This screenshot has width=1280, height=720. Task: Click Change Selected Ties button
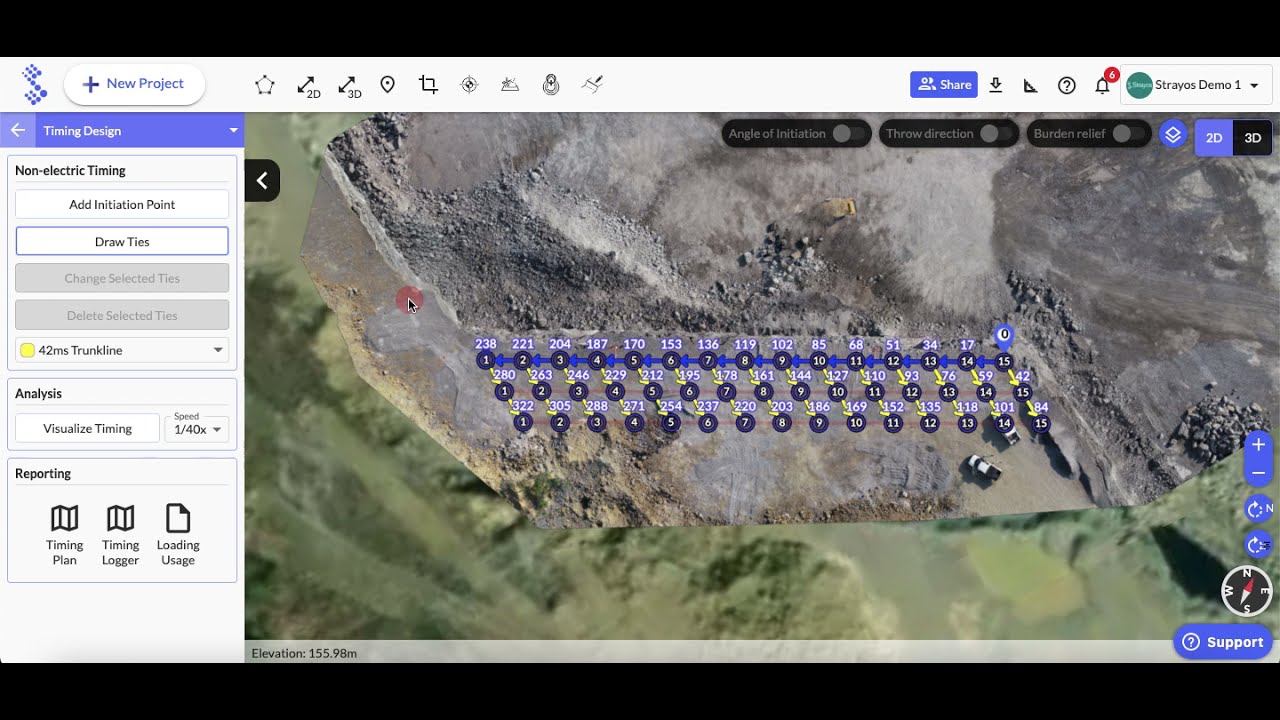tap(122, 278)
